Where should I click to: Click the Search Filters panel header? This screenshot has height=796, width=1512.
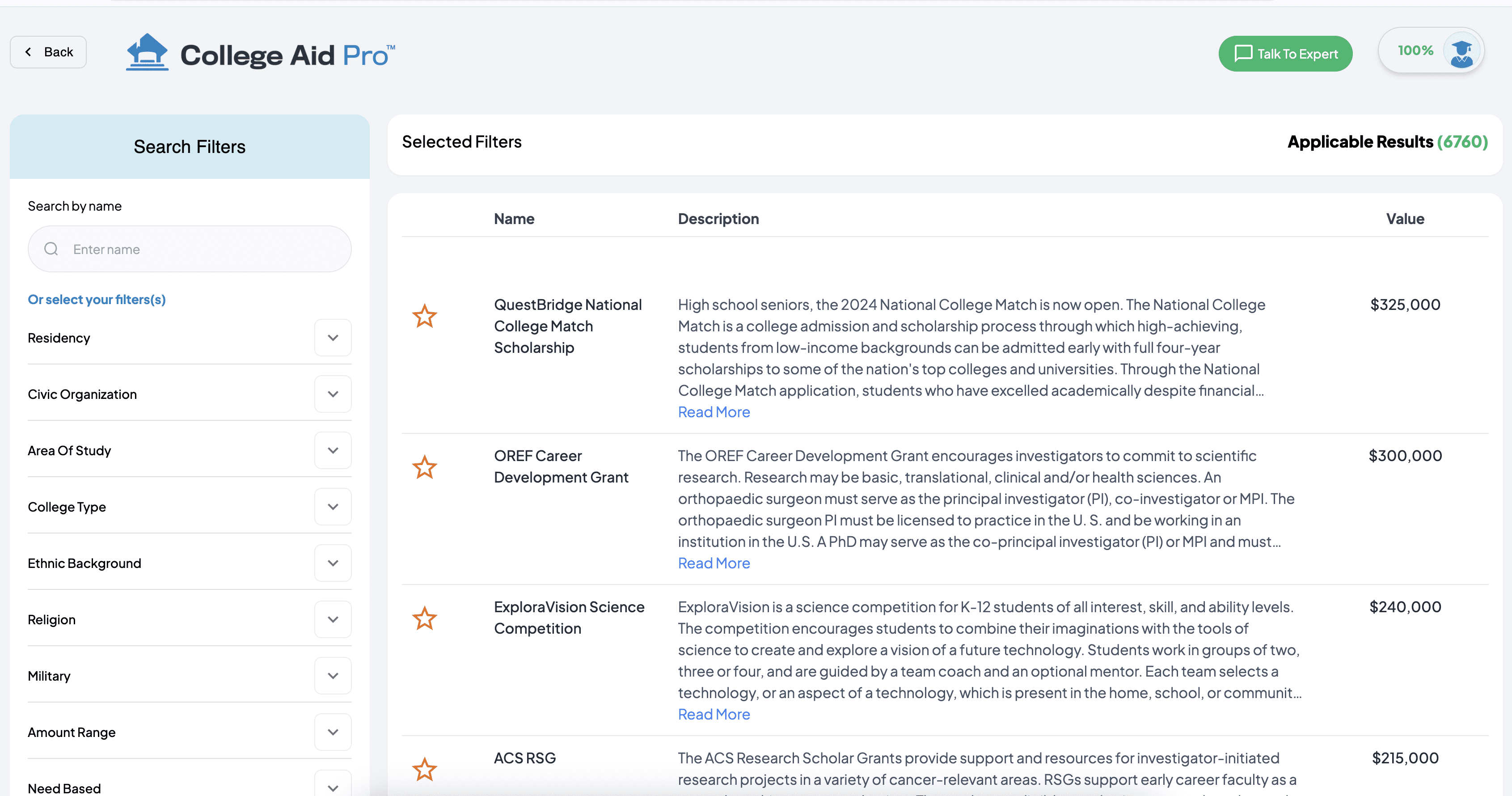pyautogui.click(x=190, y=146)
